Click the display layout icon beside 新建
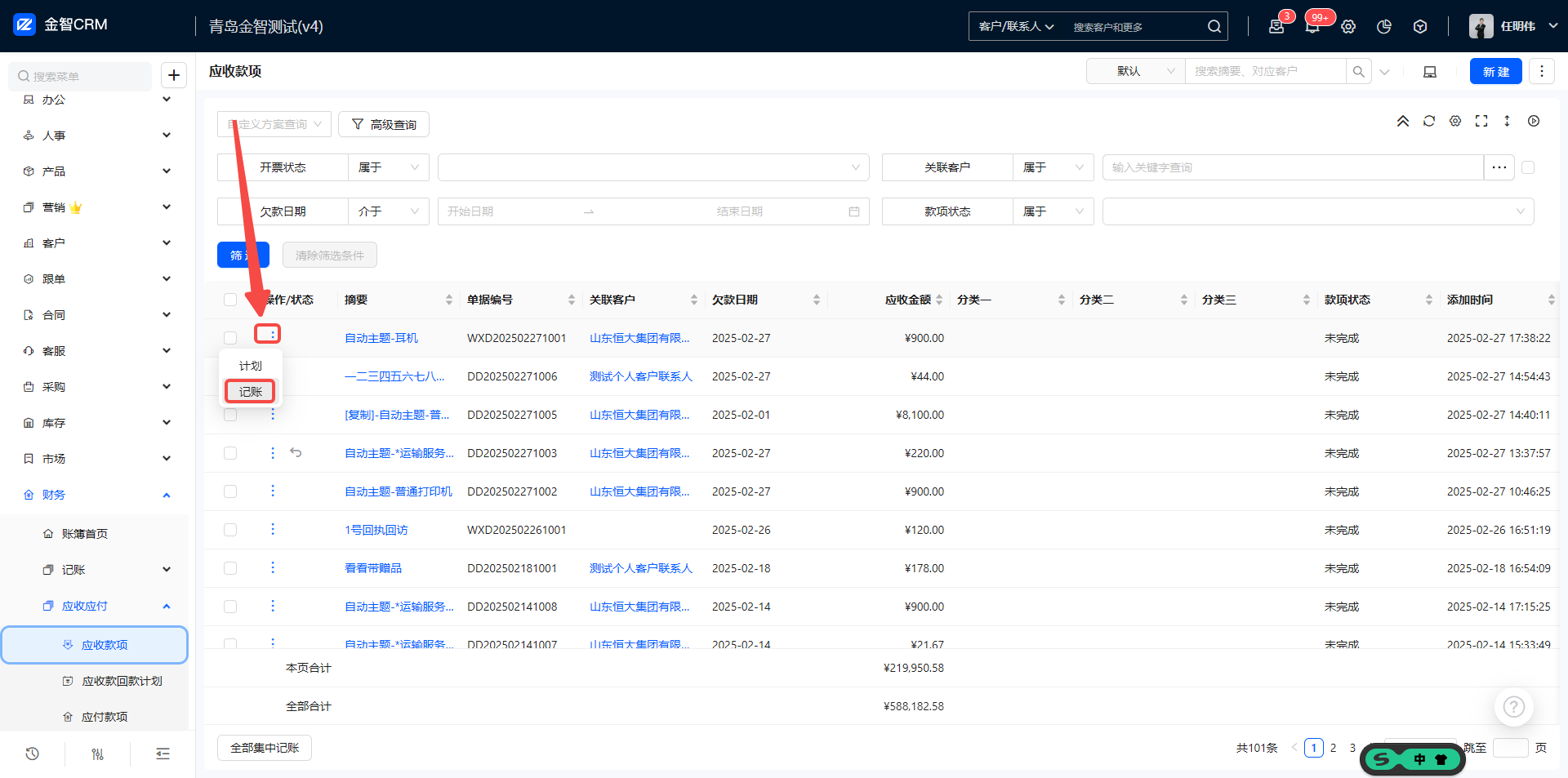This screenshot has width=1568, height=778. point(1430,71)
